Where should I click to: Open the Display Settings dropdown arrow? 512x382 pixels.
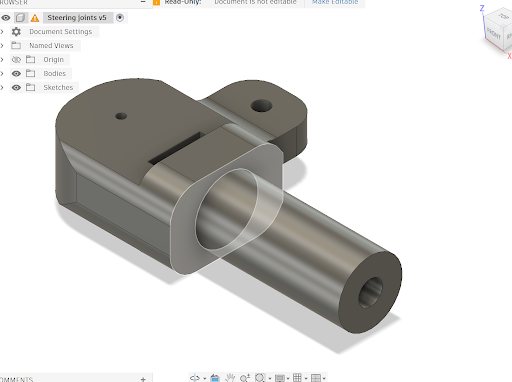pyautogui.click(x=288, y=378)
